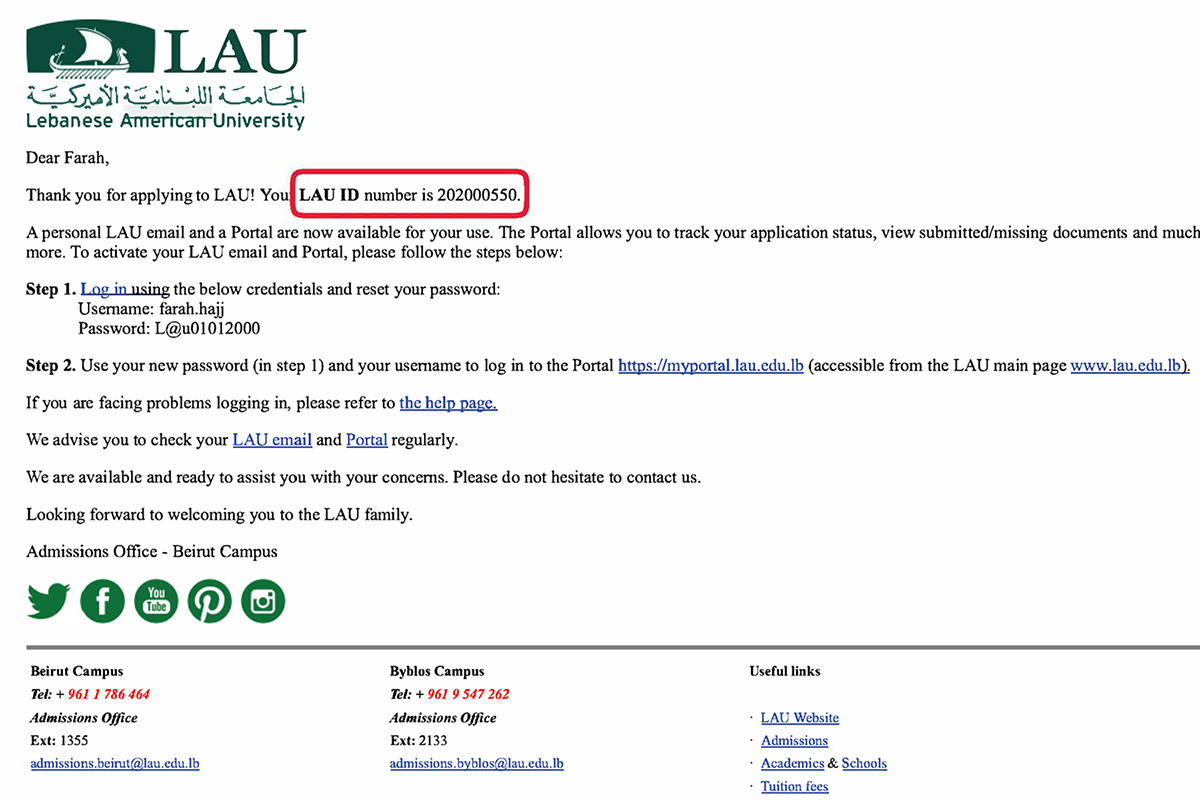Image resolution: width=1200 pixels, height=800 pixels.
Task: Click the LAU logo at top
Action: [x=166, y=78]
